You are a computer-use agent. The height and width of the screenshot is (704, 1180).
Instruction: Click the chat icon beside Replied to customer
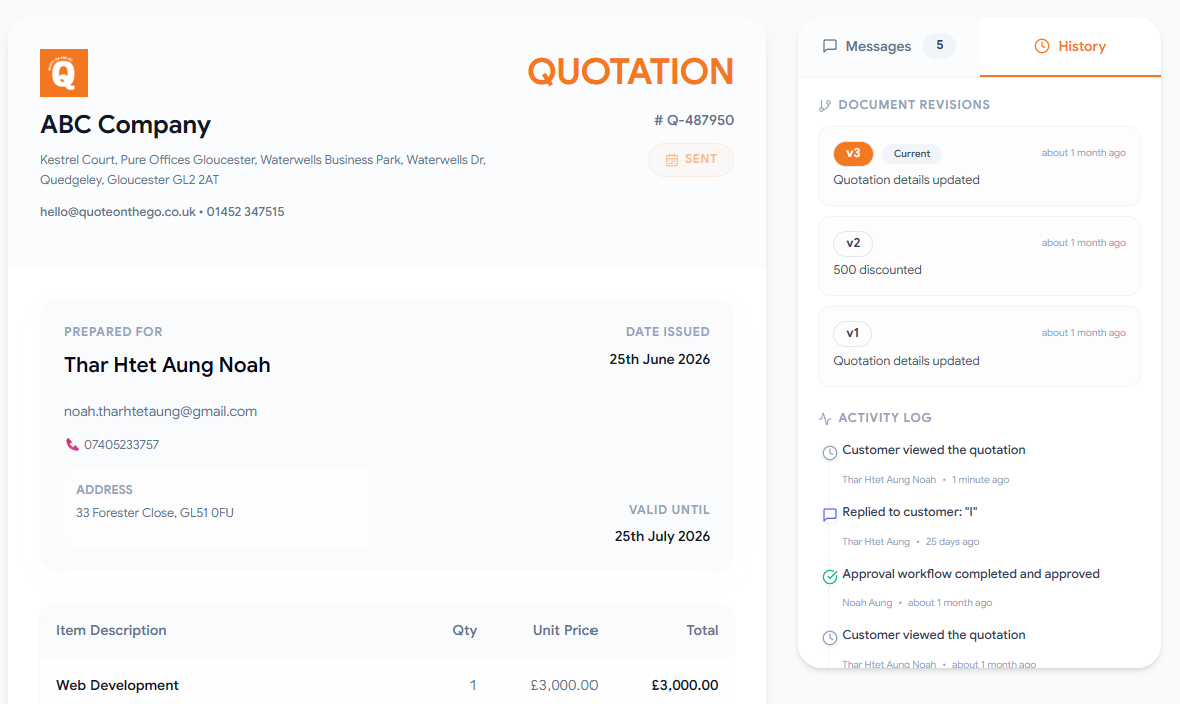tap(829, 514)
